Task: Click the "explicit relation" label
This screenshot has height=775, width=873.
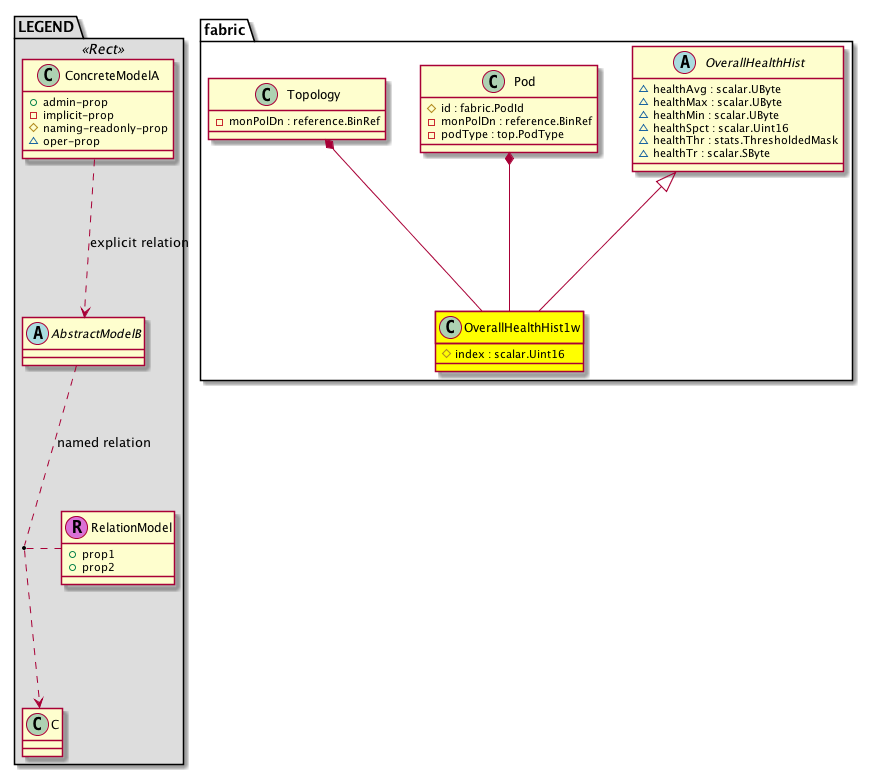Action: coord(139,243)
